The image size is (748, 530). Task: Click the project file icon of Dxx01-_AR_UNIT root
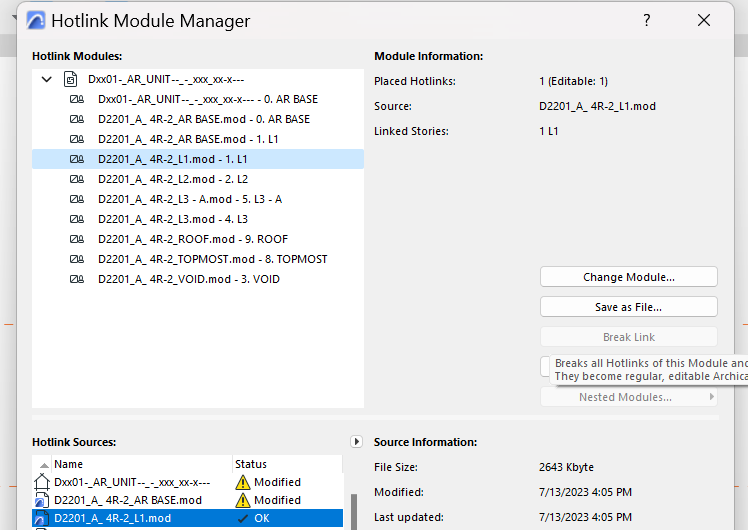click(70, 79)
